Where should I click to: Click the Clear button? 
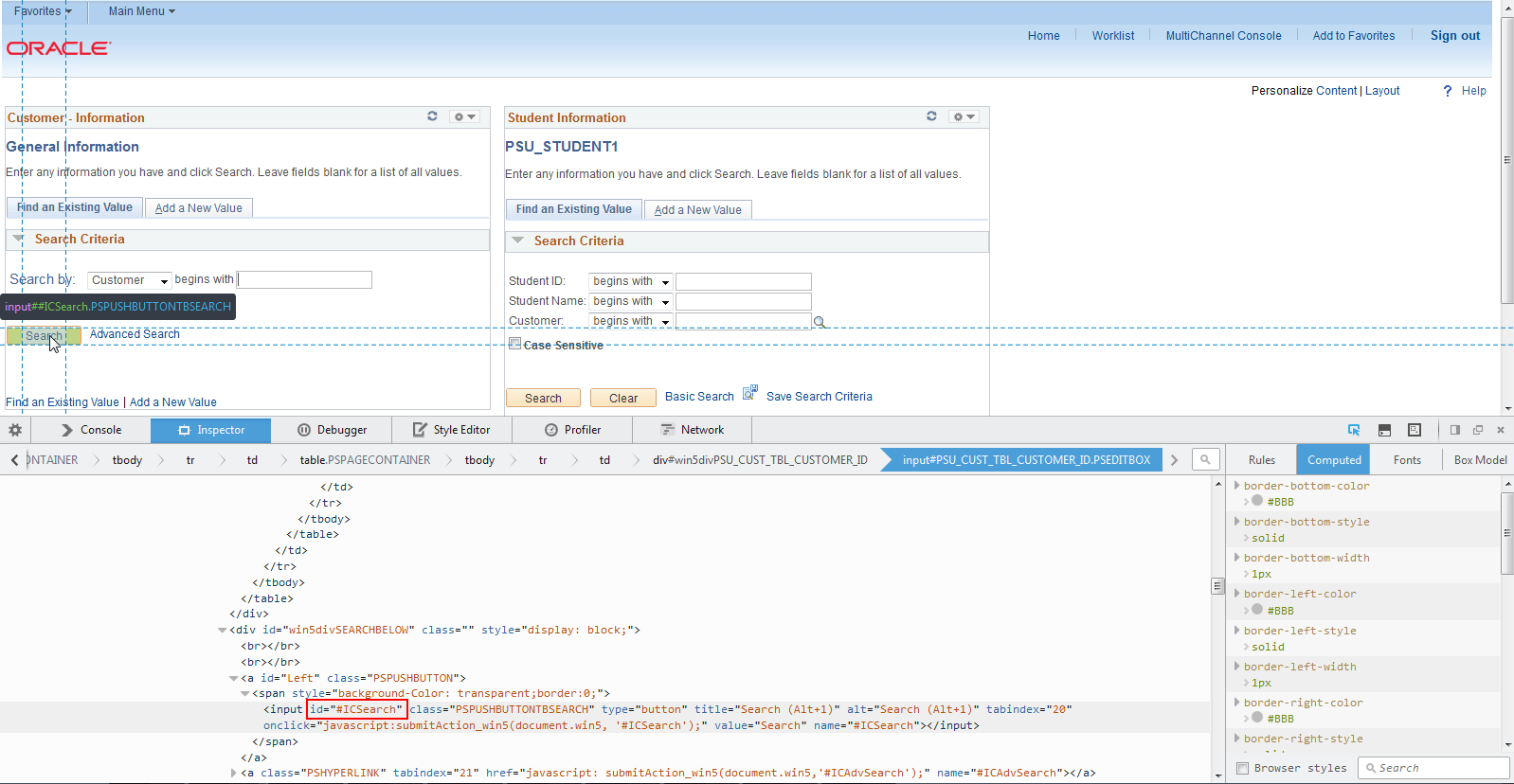(623, 398)
